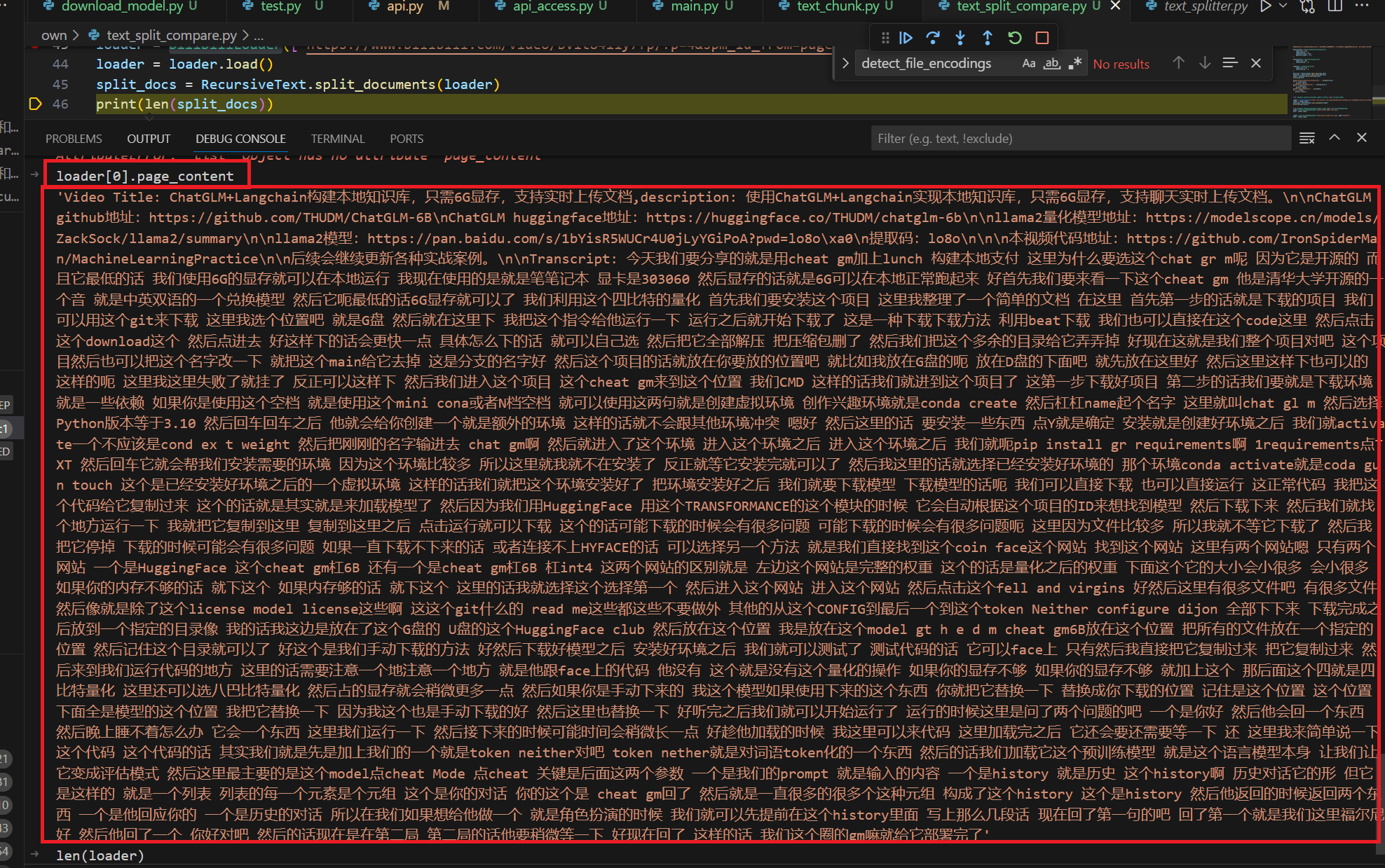Stop debugging with the red square
The height and width of the screenshot is (868, 1385).
tap(1042, 38)
